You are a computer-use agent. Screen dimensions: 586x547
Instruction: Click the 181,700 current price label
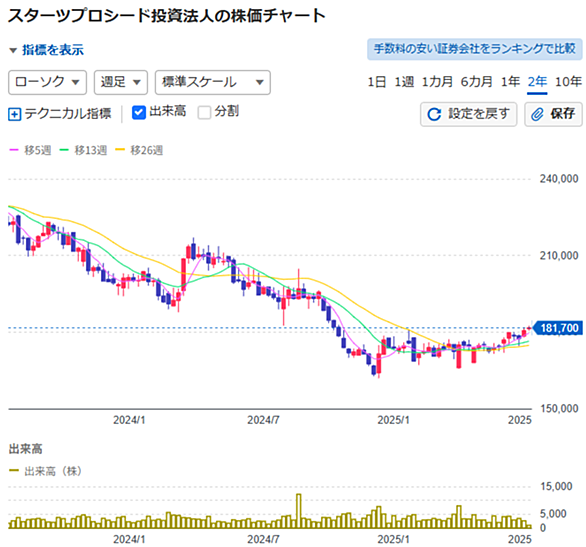557,328
